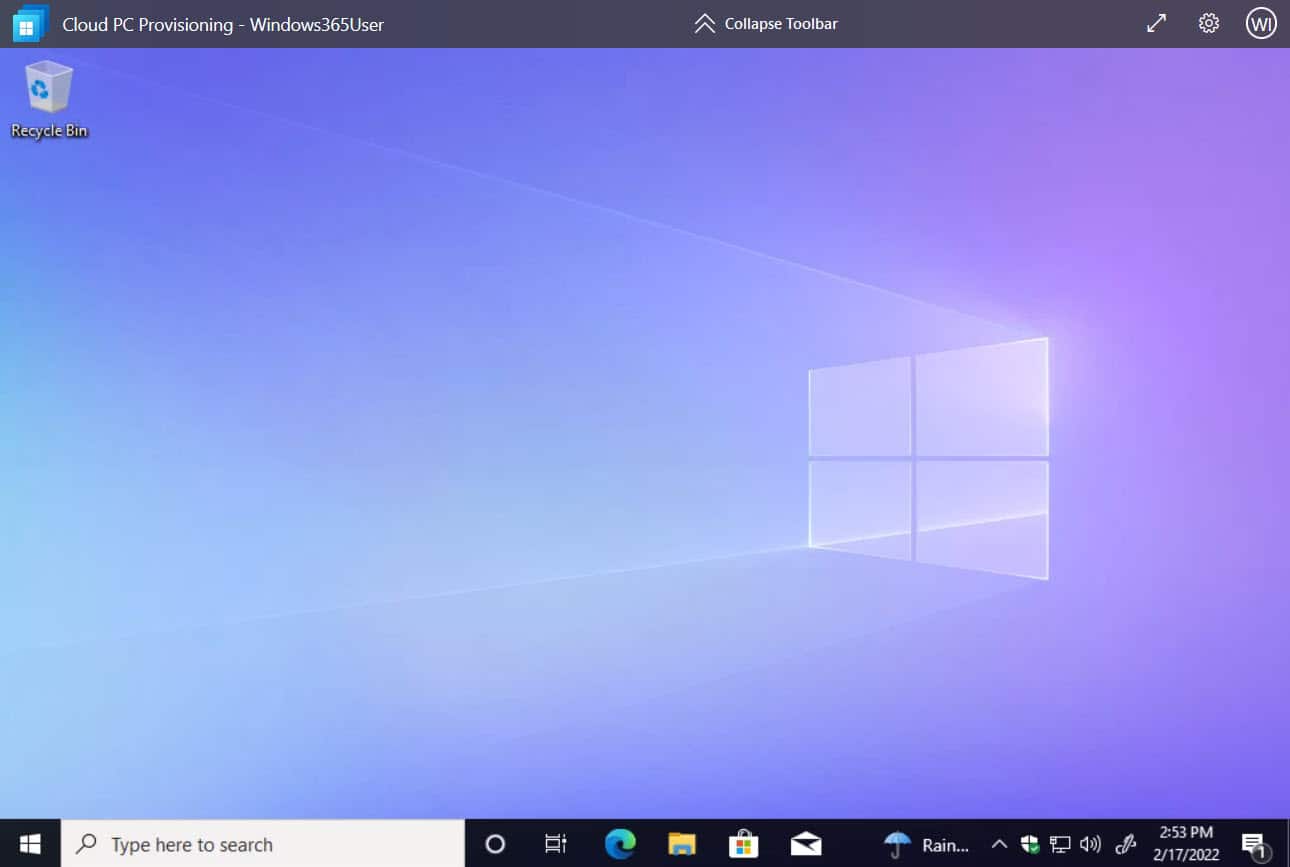Launch Cortana from the taskbar circle
This screenshot has height=867, width=1290.
pyautogui.click(x=495, y=844)
